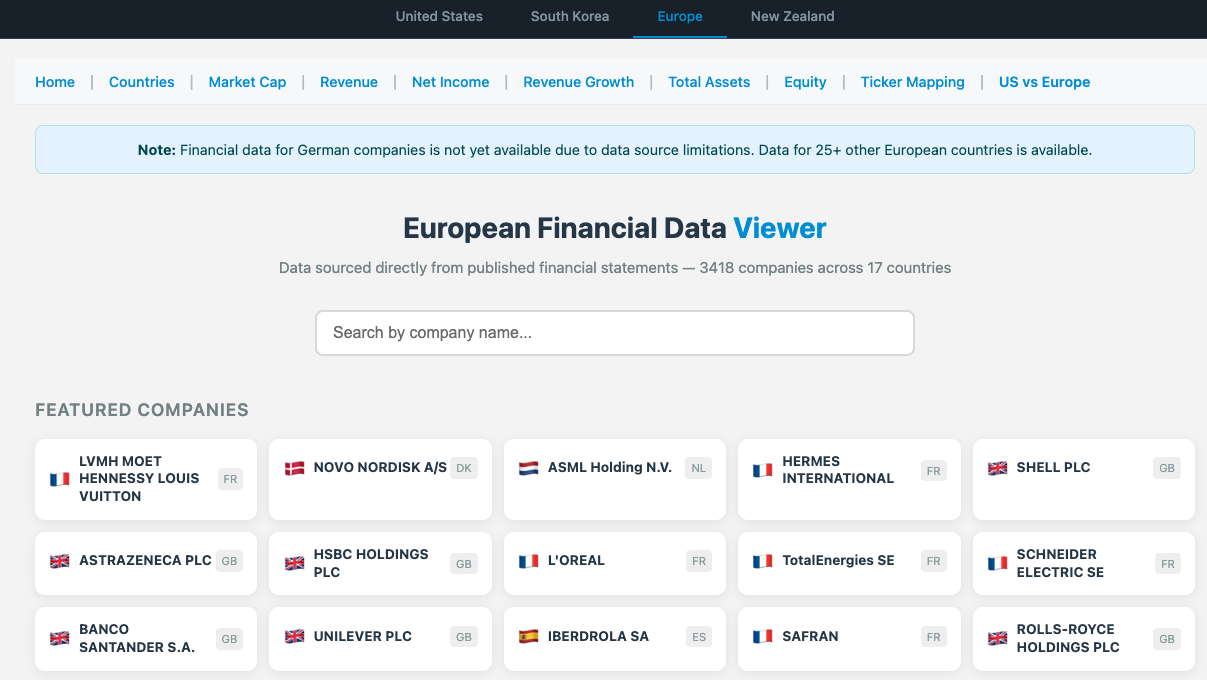Click the French flag beside TotalEnergies

[x=763, y=561]
